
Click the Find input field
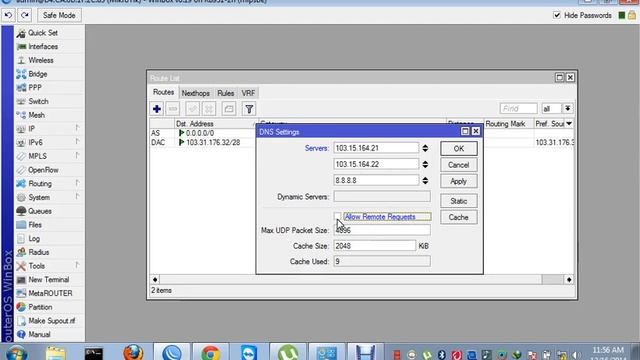tap(518, 109)
